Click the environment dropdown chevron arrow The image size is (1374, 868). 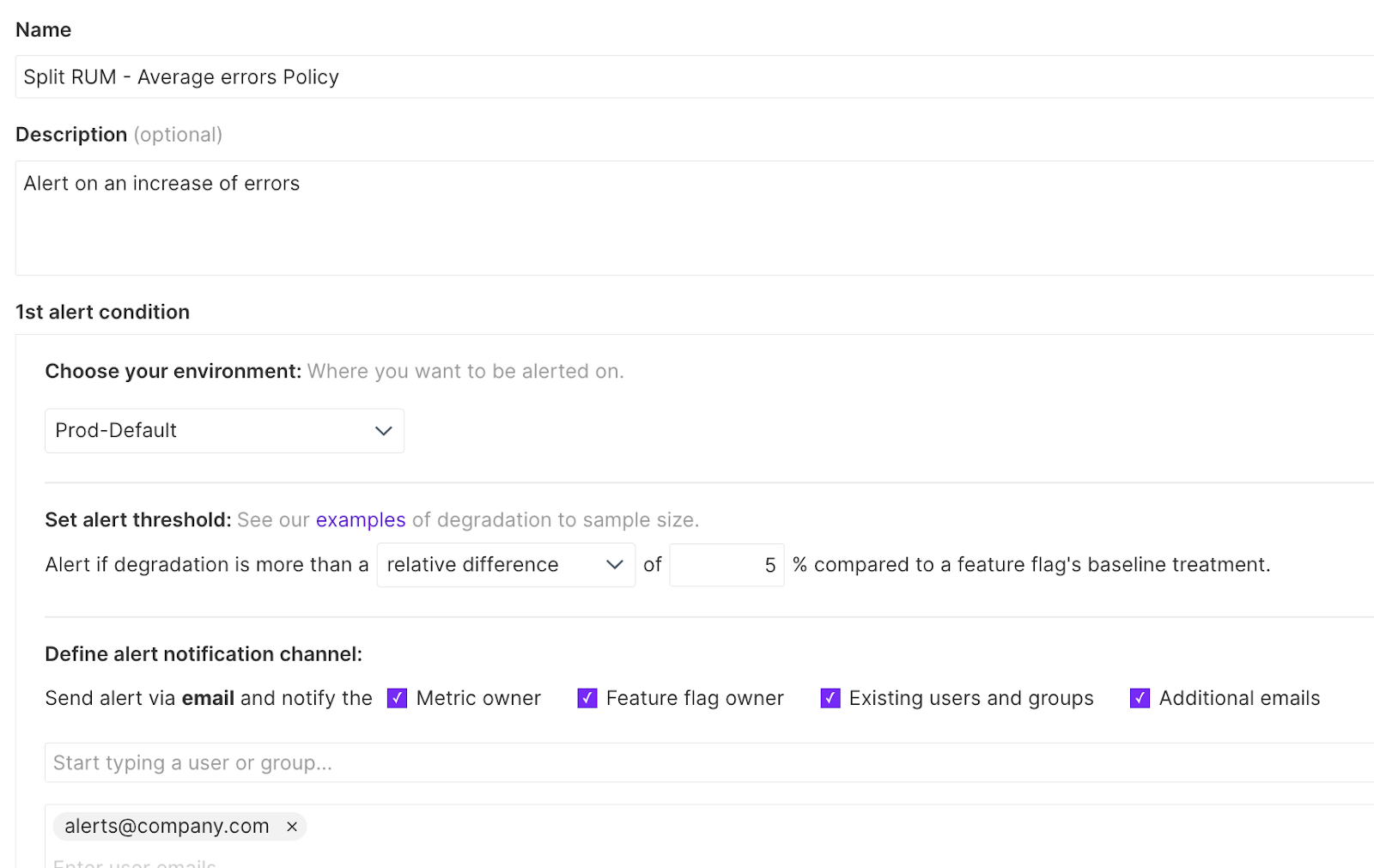[x=383, y=431]
